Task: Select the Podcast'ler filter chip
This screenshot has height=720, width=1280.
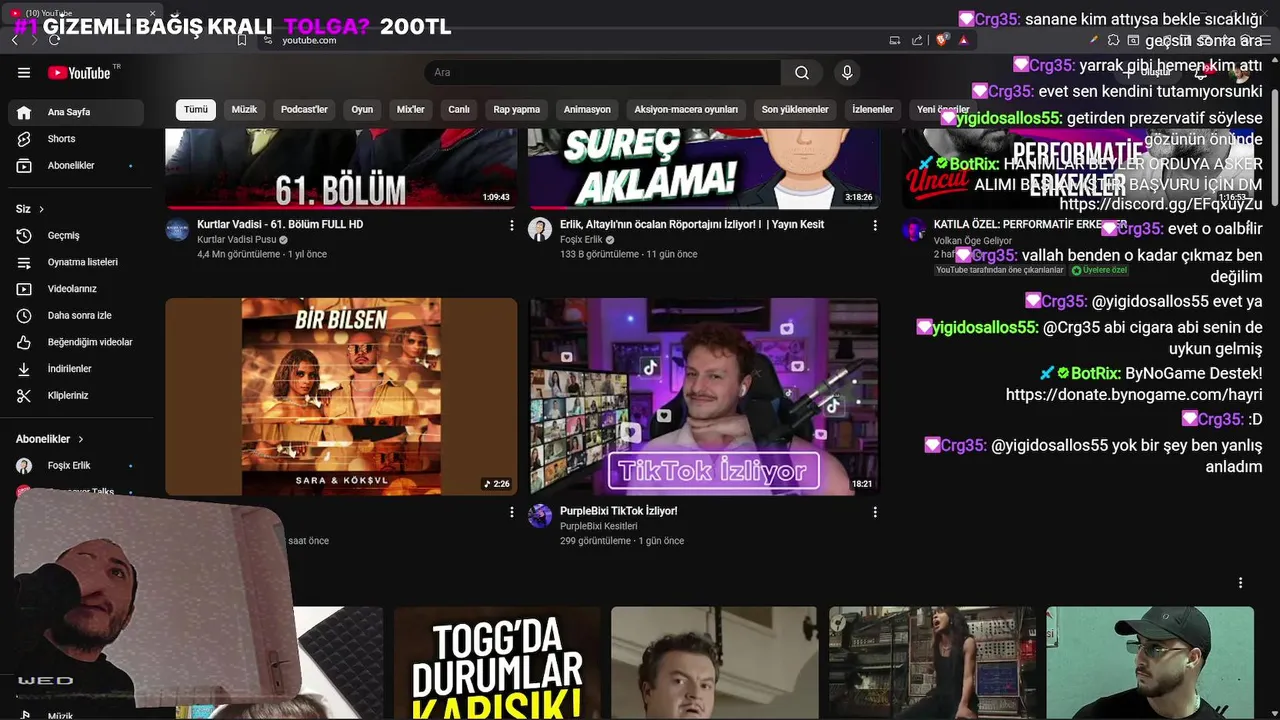Action: [x=304, y=110]
